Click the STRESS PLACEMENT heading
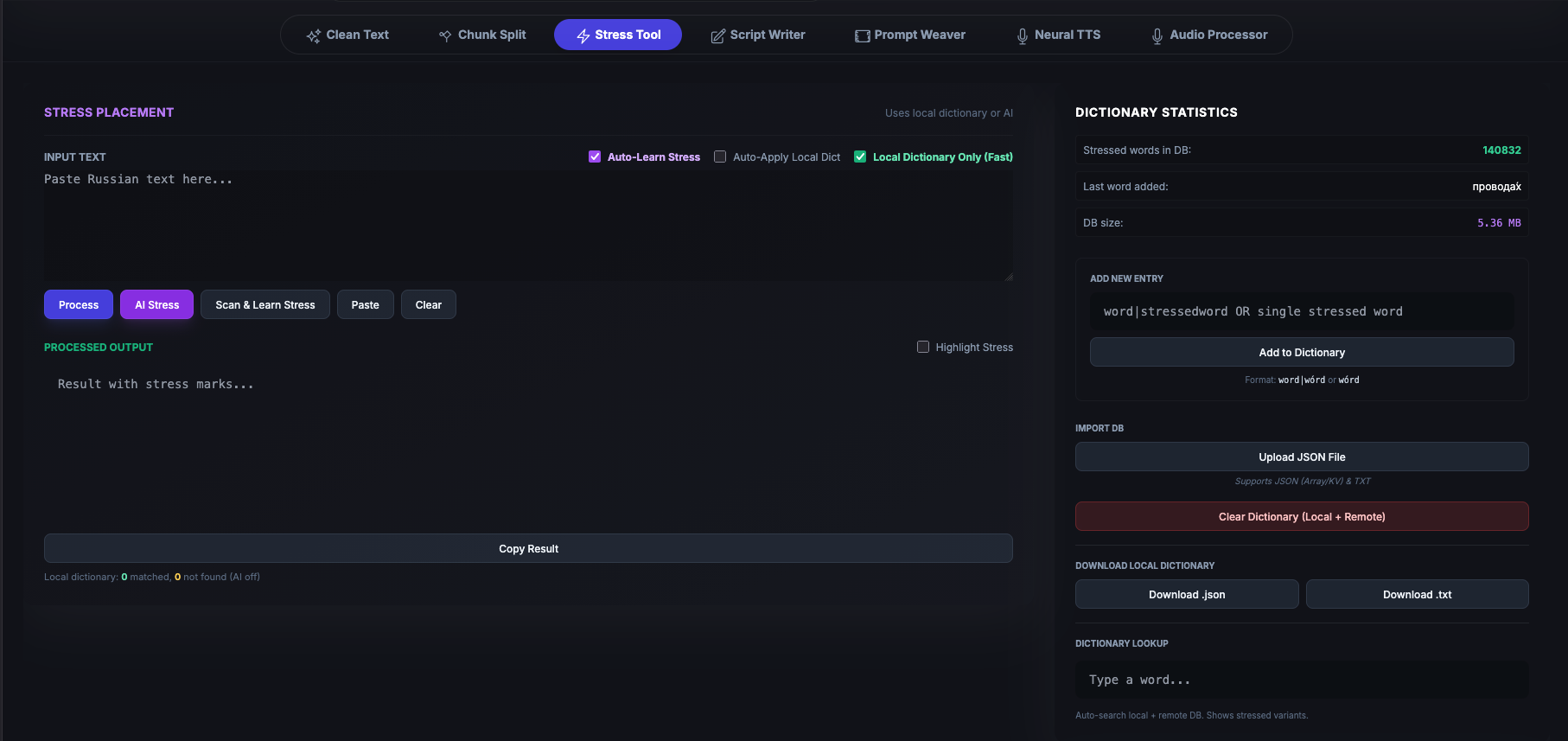 [x=109, y=112]
